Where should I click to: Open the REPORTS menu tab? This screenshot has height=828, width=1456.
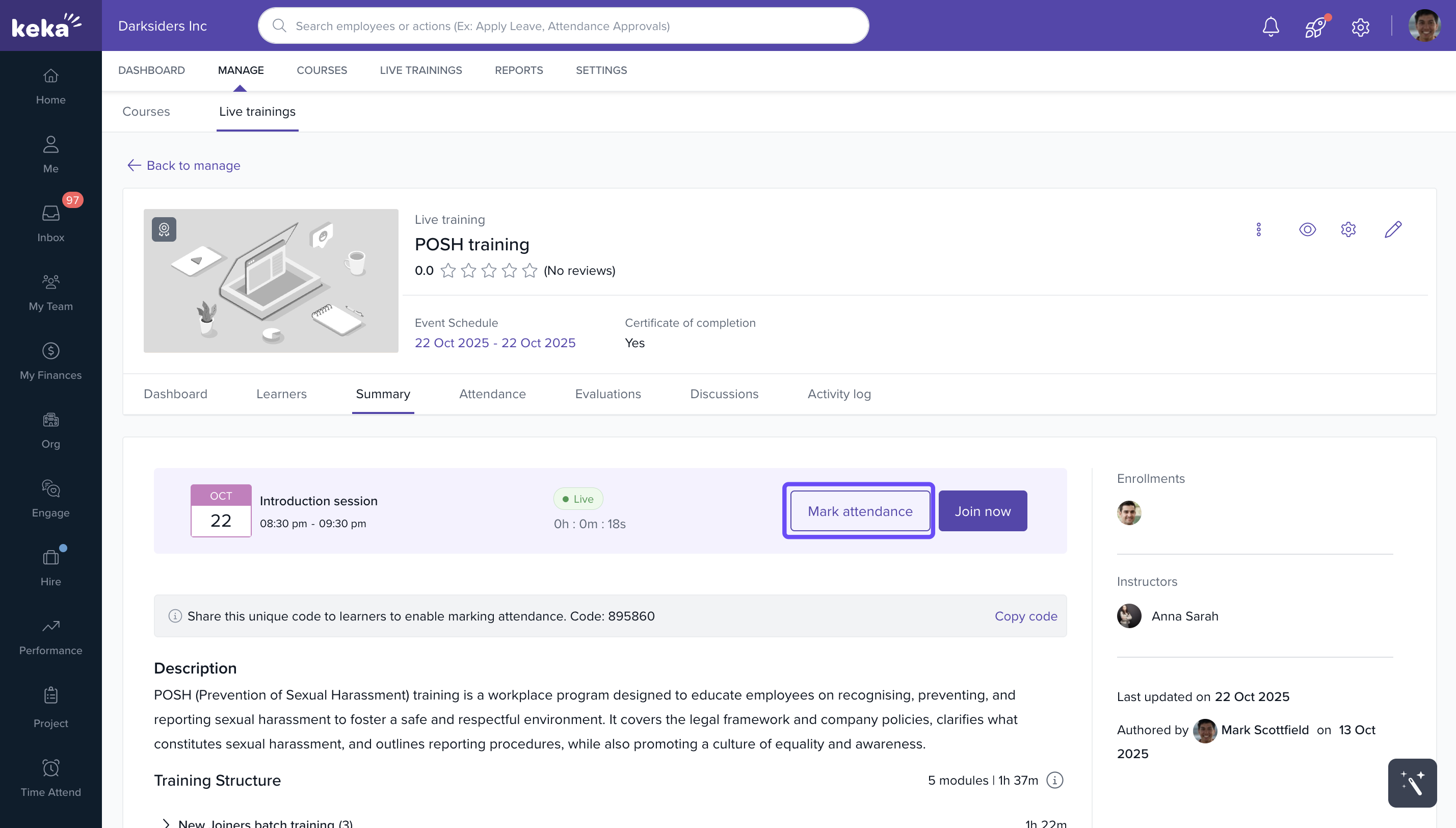(518, 70)
